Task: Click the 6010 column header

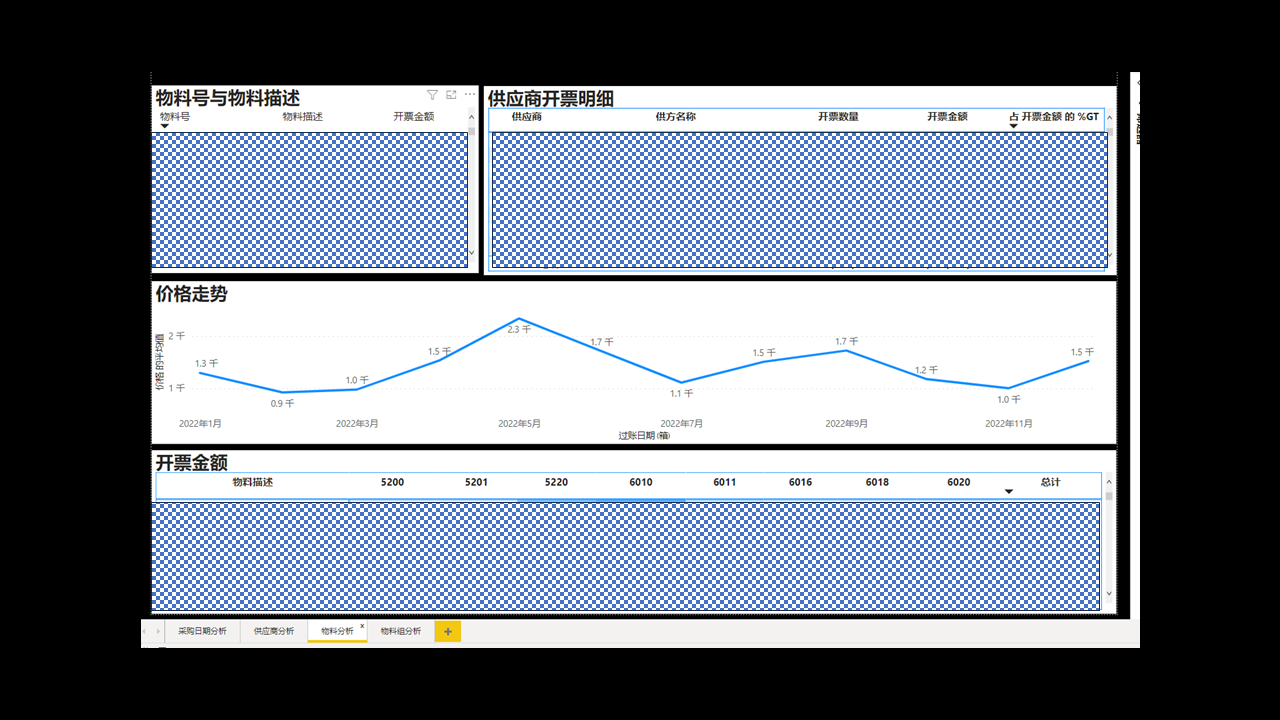Action: (641, 482)
